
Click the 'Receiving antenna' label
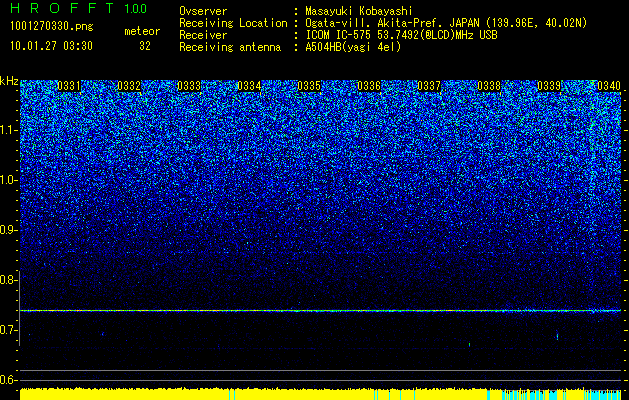[x=230, y=47]
